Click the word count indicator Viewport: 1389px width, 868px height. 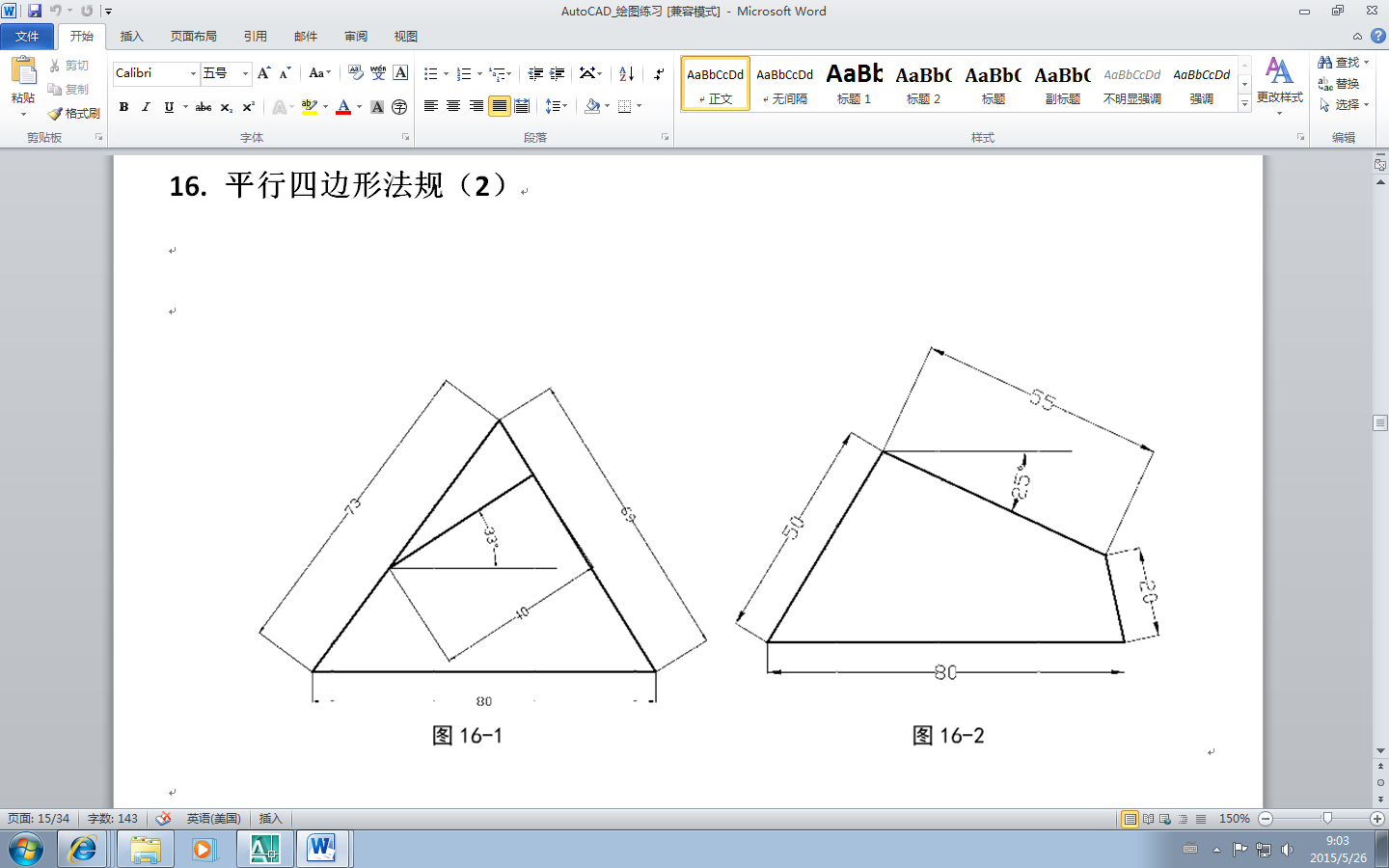pyautogui.click(x=113, y=818)
